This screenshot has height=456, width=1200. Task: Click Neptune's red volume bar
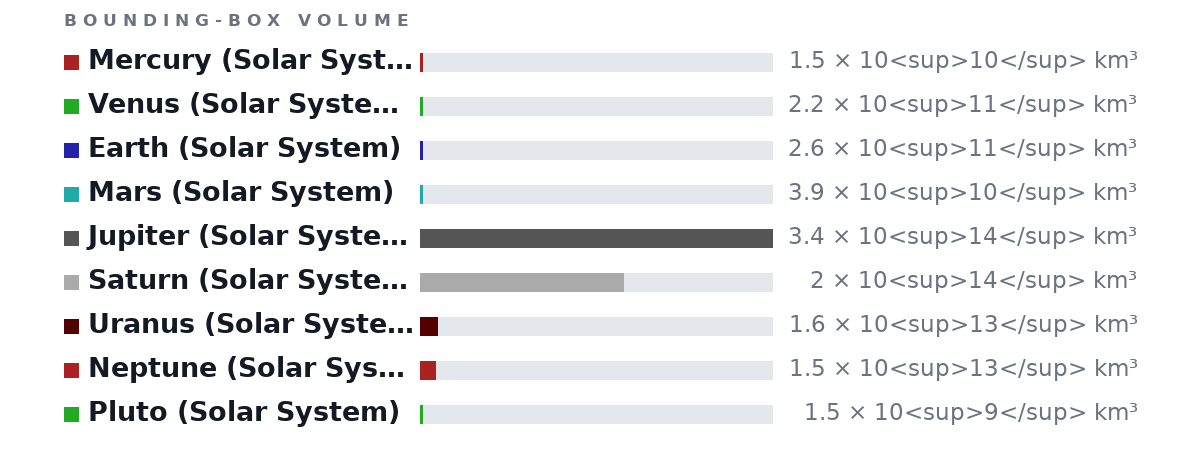428,370
